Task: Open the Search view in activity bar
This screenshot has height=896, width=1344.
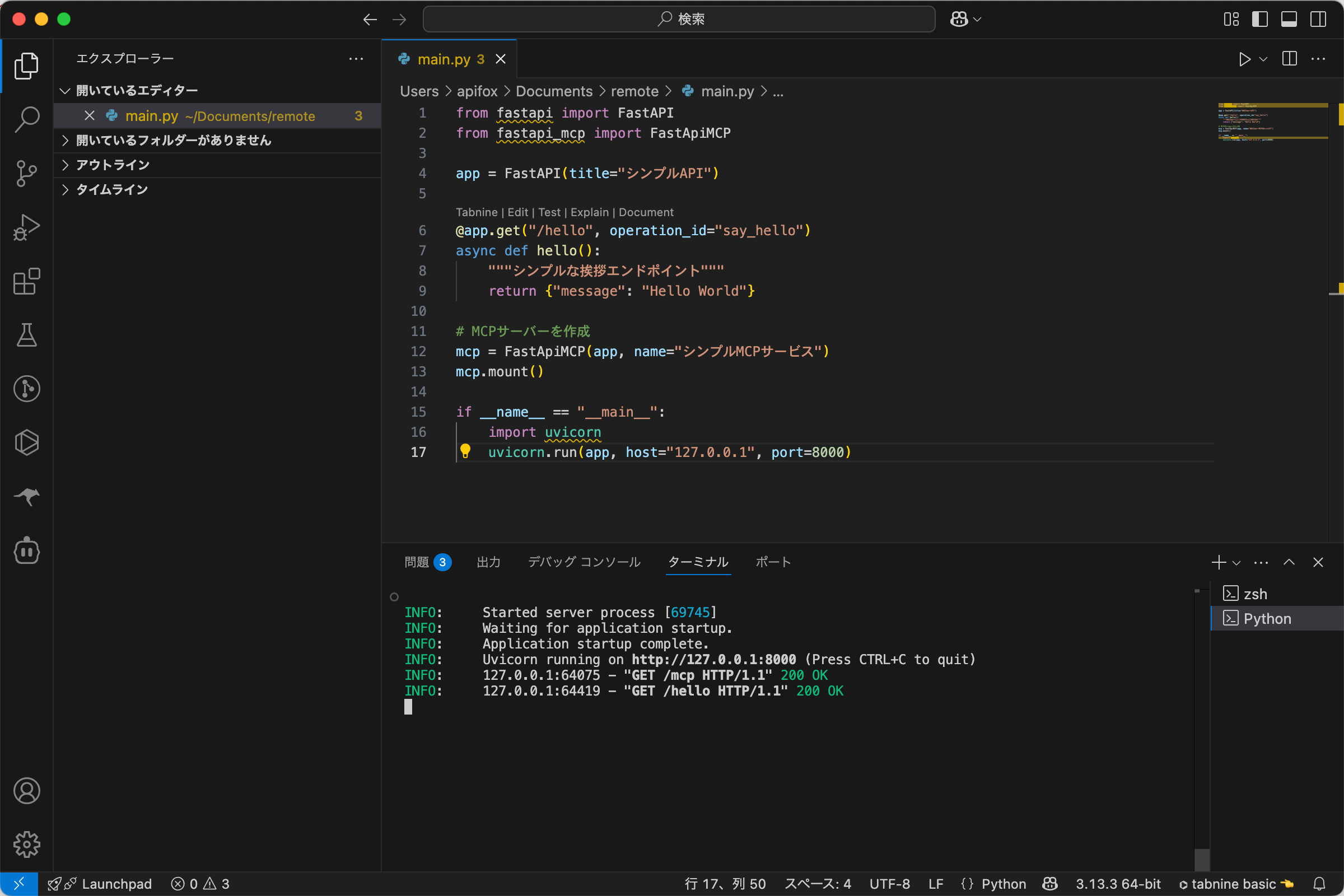Action: pyautogui.click(x=26, y=119)
